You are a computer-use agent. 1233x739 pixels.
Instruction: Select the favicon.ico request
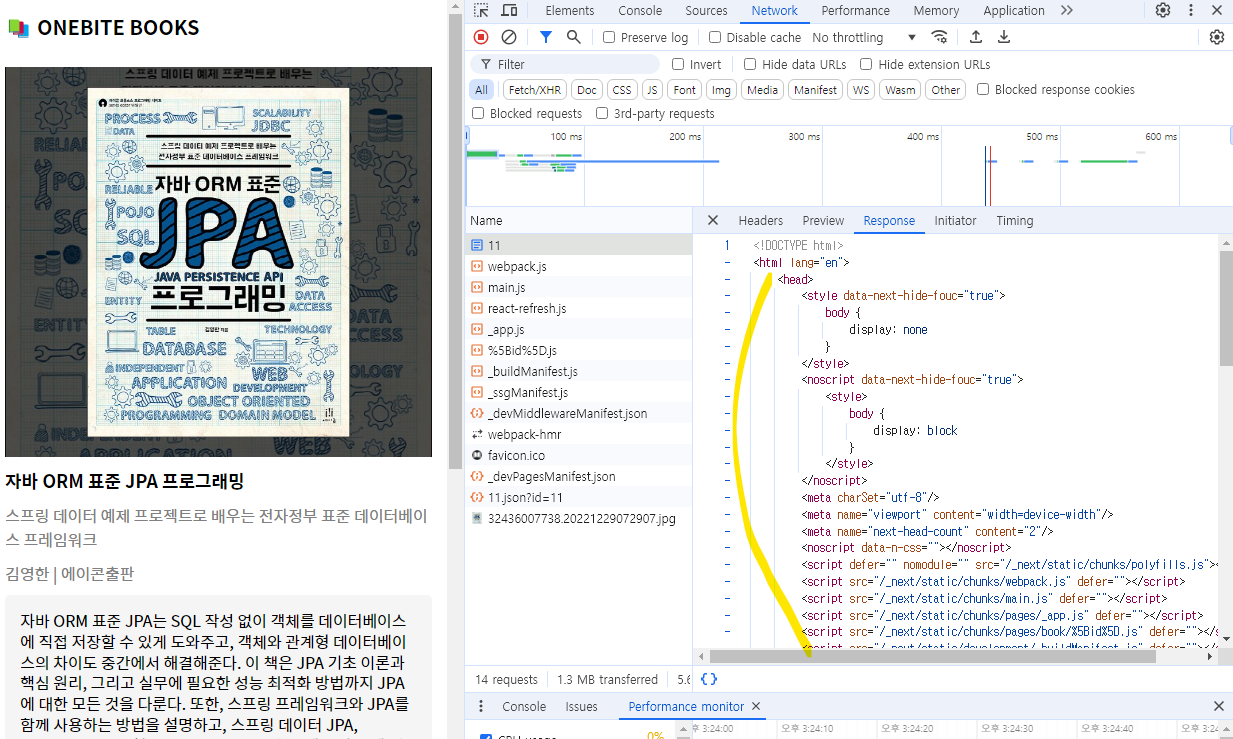coord(578,455)
